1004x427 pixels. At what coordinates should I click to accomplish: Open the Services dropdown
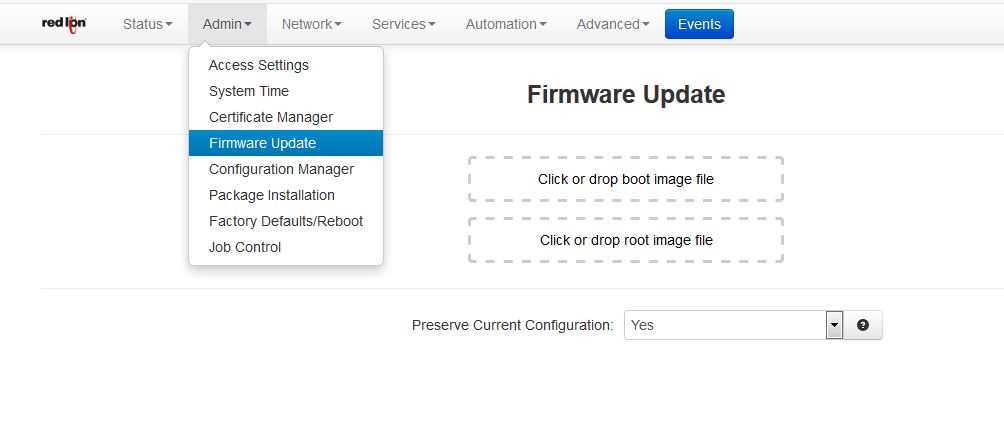coord(404,24)
